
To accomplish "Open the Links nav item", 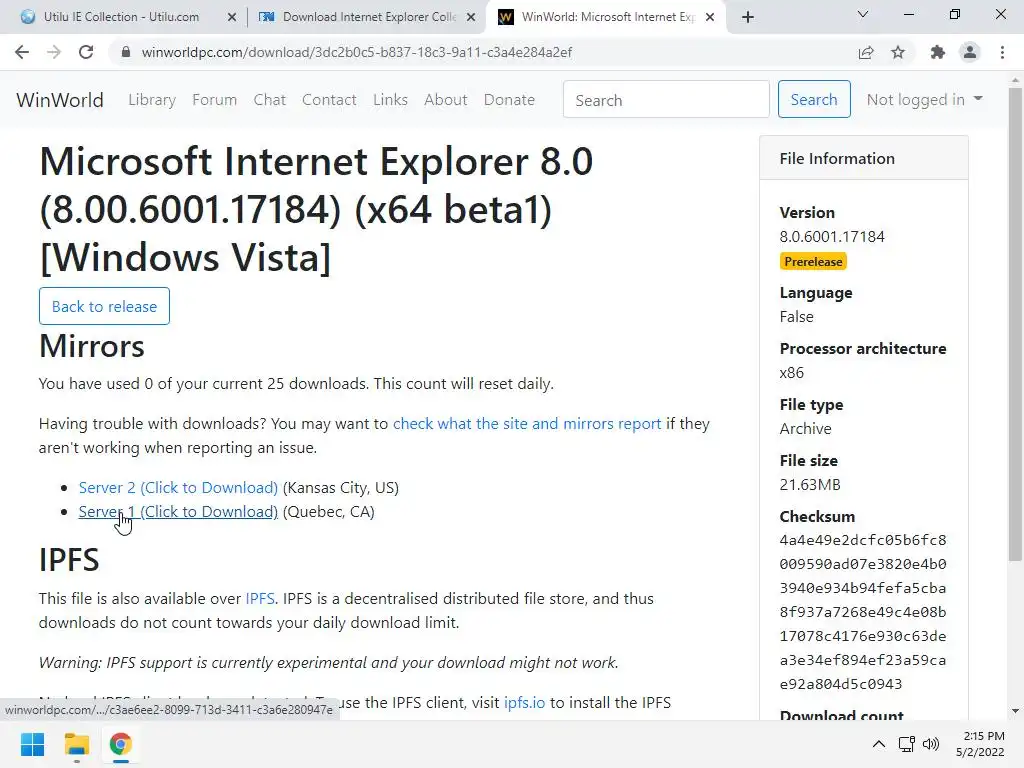I will [x=391, y=100].
